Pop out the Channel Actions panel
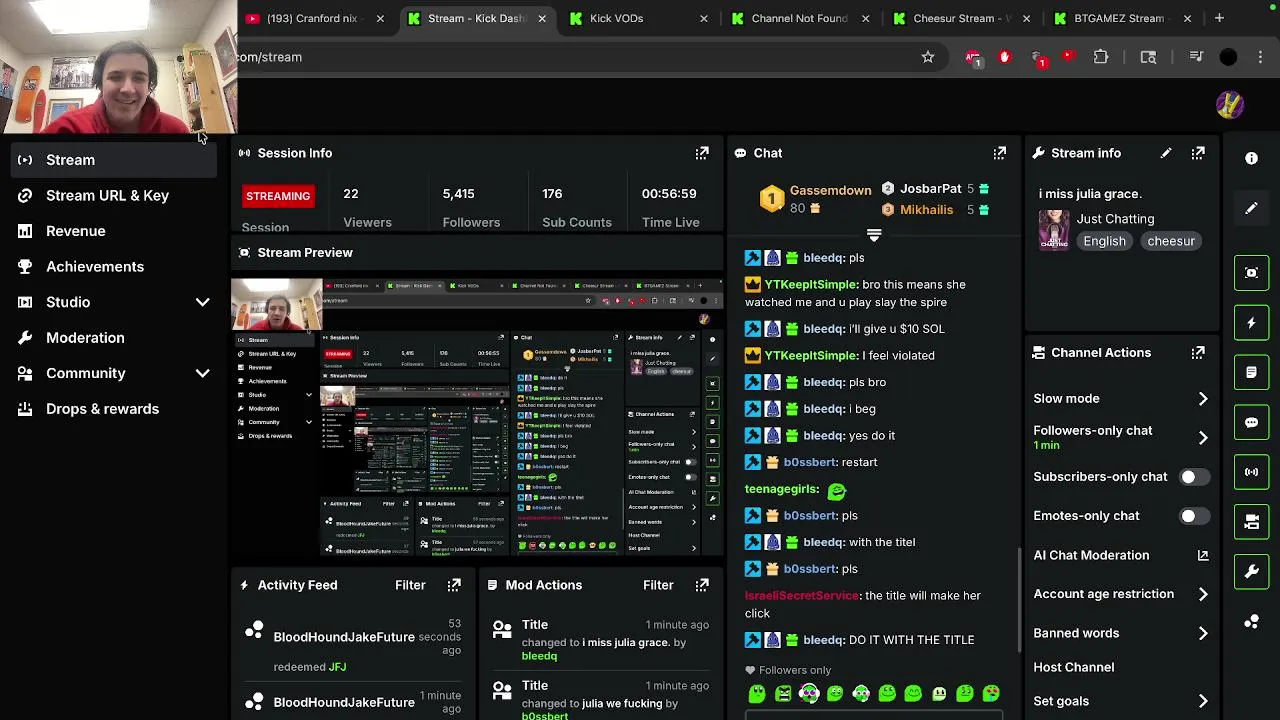The image size is (1280, 720). click(1198, 353)
